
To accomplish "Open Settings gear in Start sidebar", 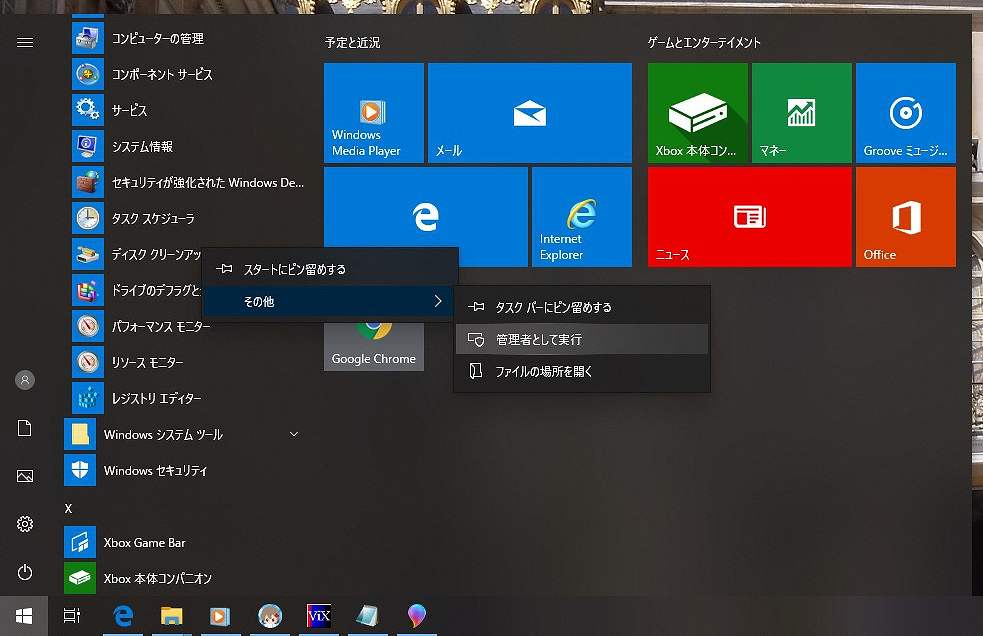I will tap(25, 524).
